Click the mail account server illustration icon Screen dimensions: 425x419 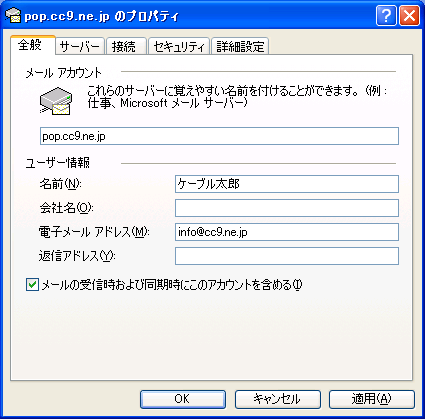pos(56,101)
